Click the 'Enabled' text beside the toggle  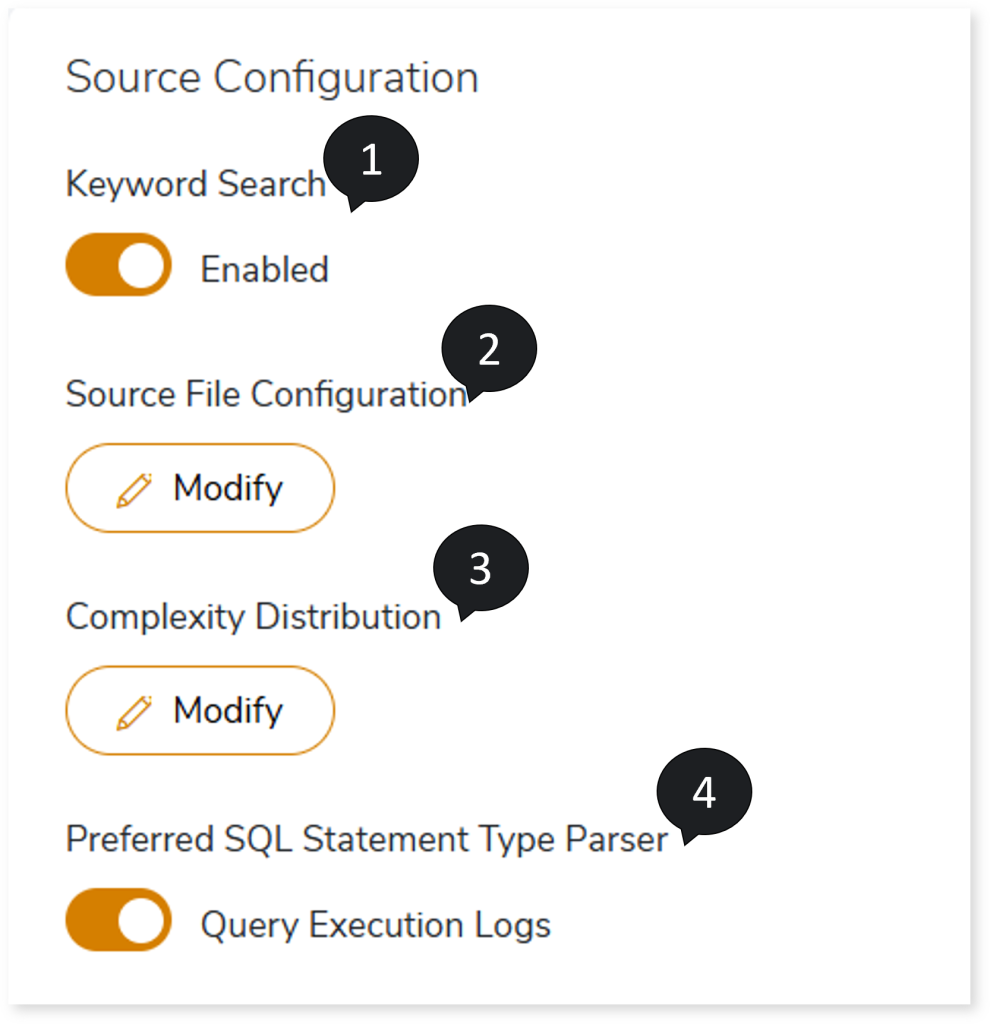[264, 270]
